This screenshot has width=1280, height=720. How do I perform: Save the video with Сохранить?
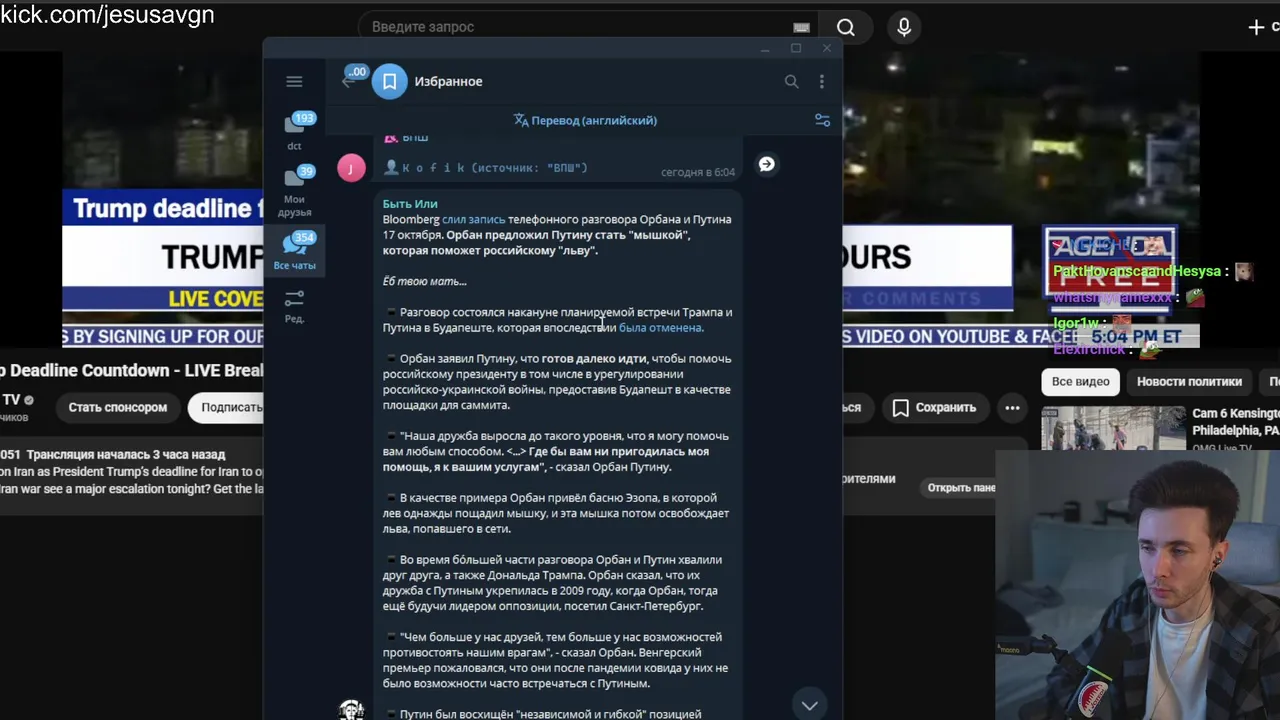click(934, 407)
